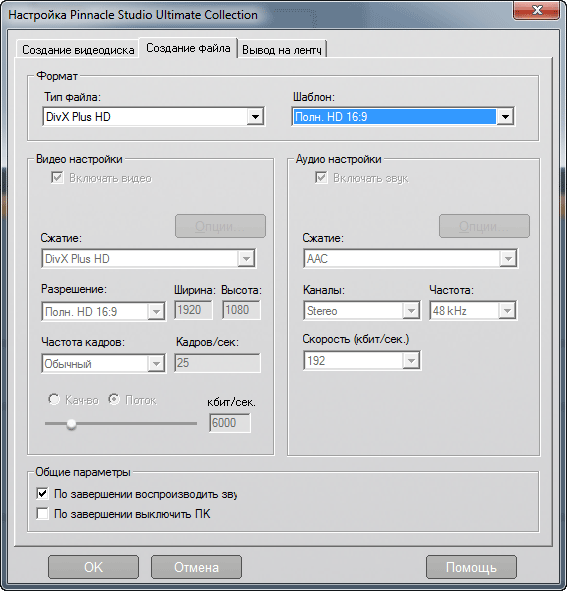Toggle the Включать звук checkbox
The width and height of the screenshot is (567, 591).
click(321, 178)
